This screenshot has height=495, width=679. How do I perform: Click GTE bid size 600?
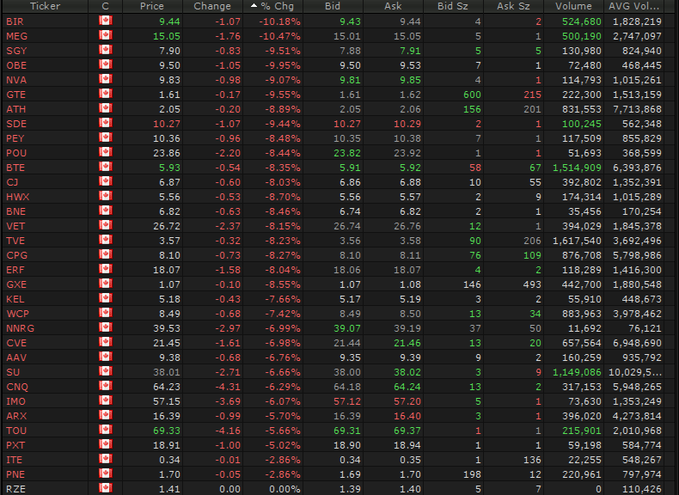point(472,95)
